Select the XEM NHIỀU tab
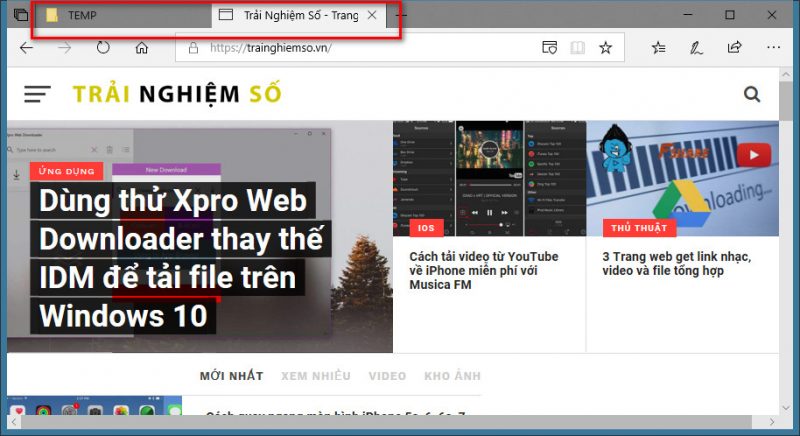Screen dimensions: 800x436 (316, 376)
